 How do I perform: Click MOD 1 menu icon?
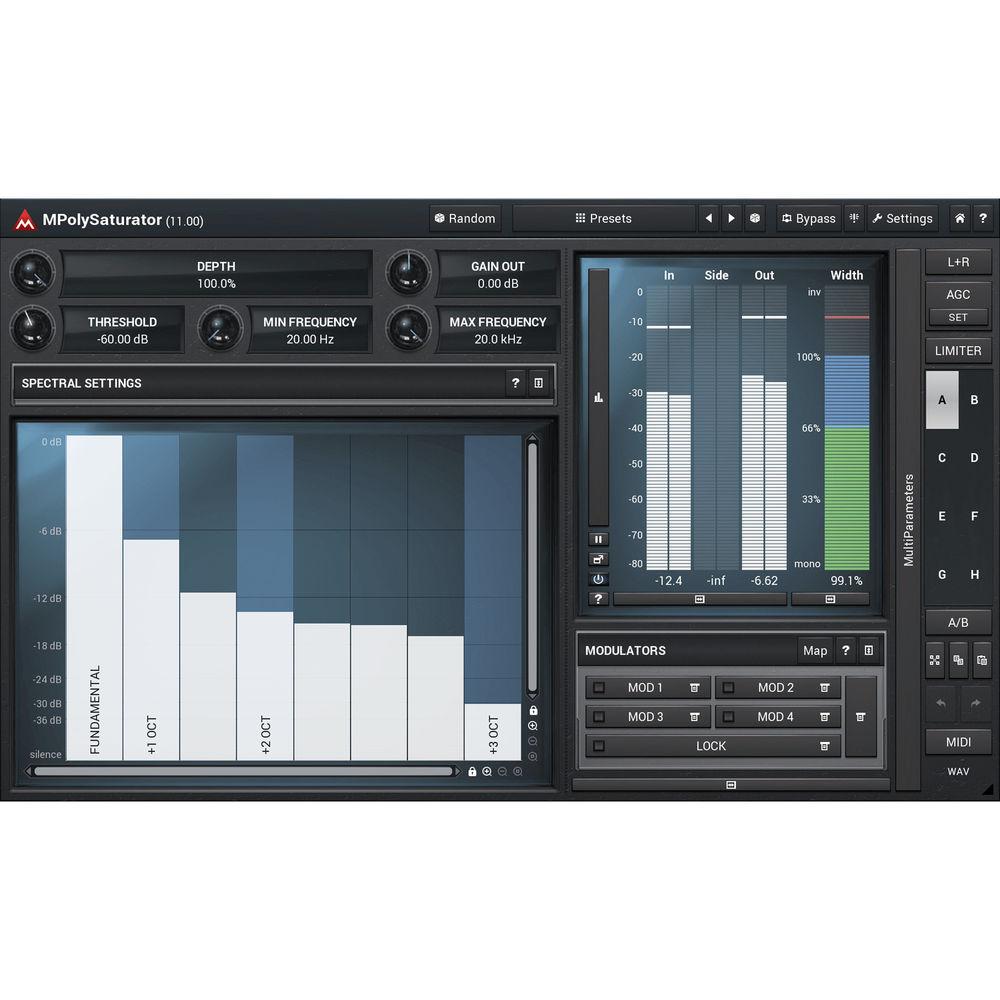pos(694,688)
